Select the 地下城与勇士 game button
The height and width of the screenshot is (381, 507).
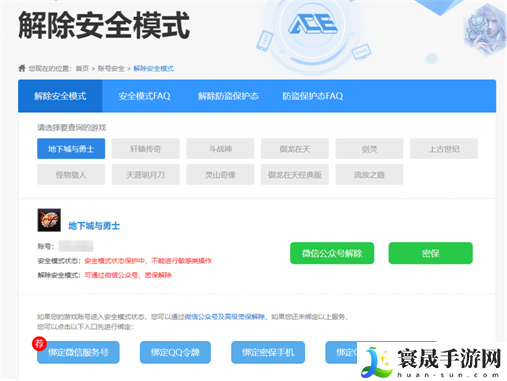click(71, 149)
